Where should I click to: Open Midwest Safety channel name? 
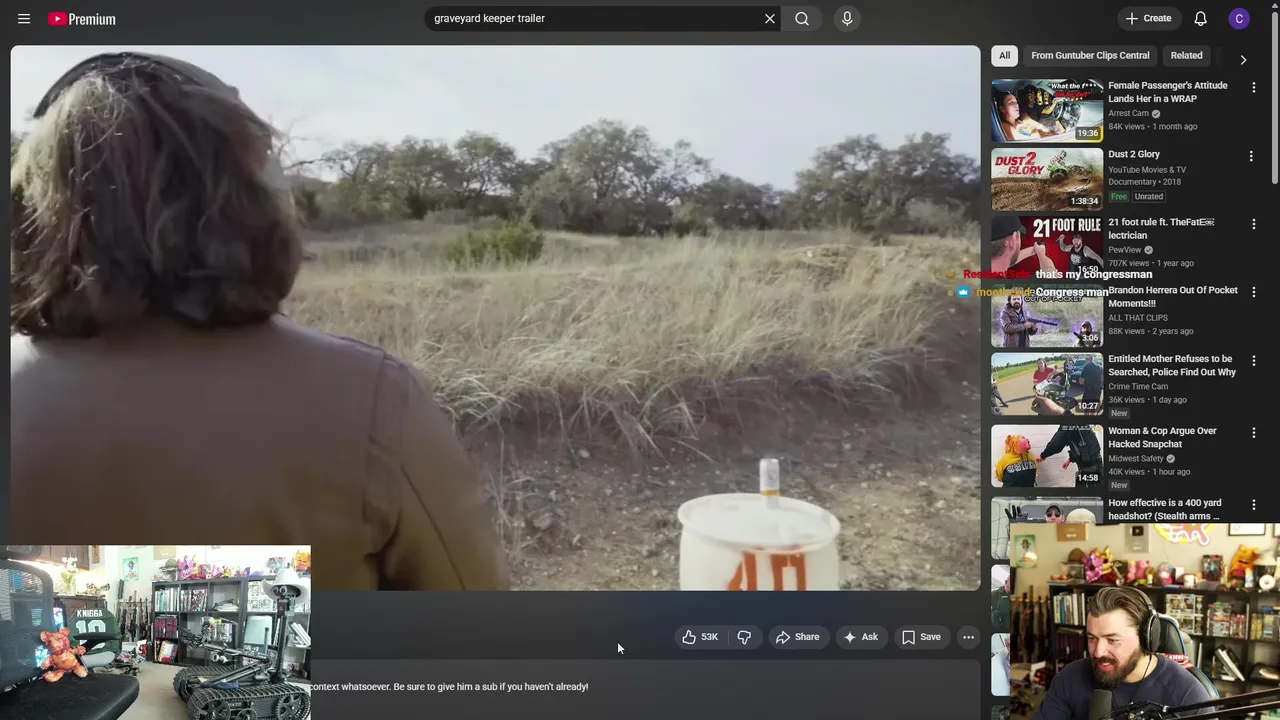(1136, 458)
